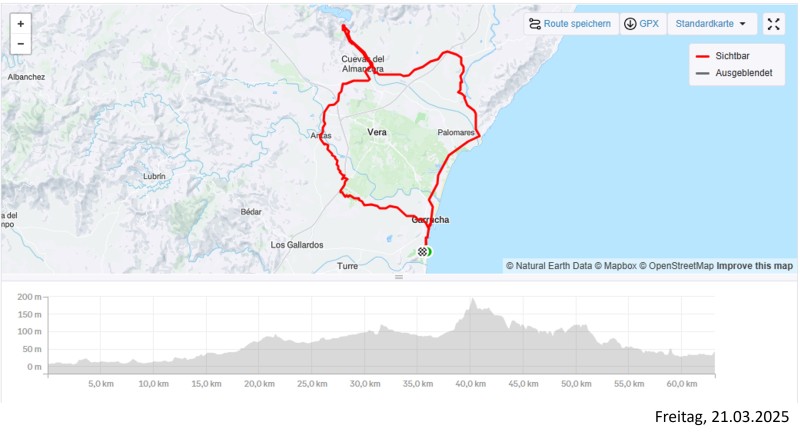Click the gray Ausgeblendet legend line

point(703,73)
